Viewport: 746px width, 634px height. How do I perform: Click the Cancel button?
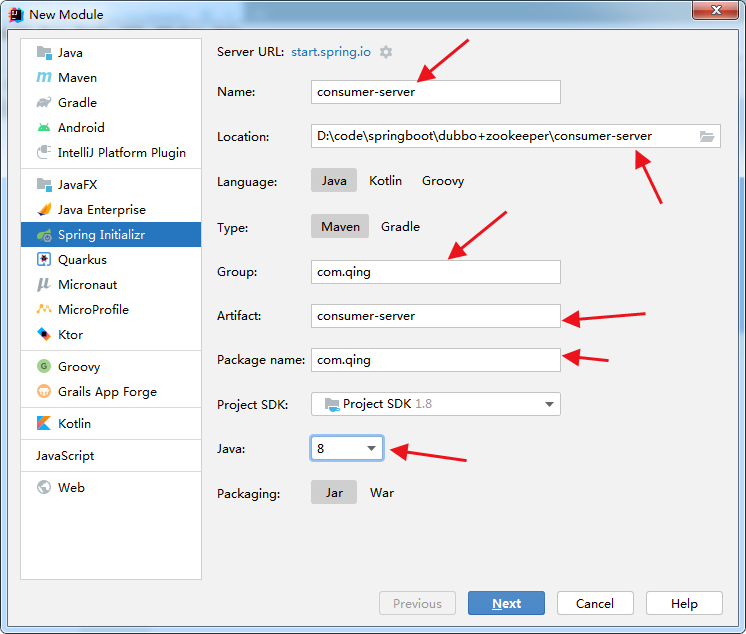click(595, 603)
